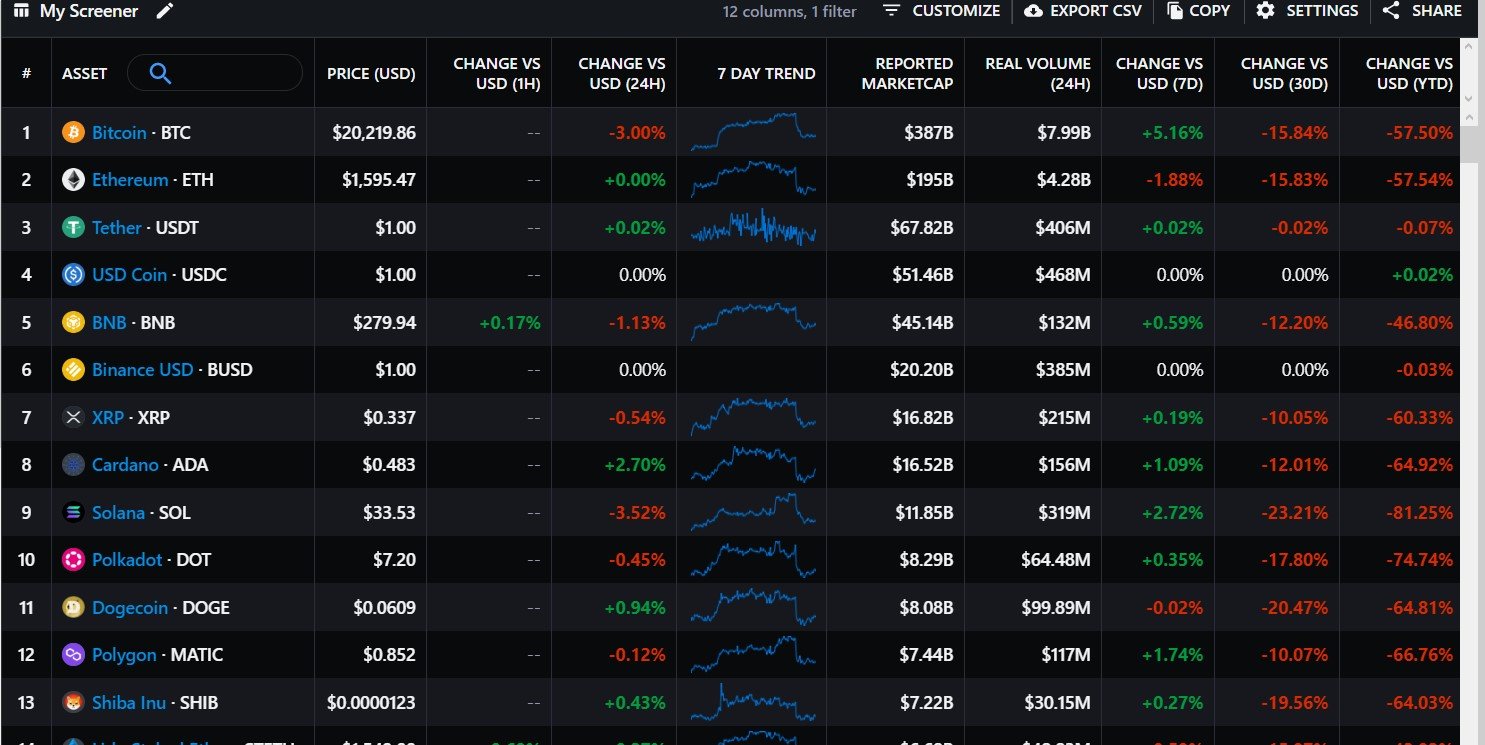
Task: Click the Tether logo icon
Action: tap(73, 227)
